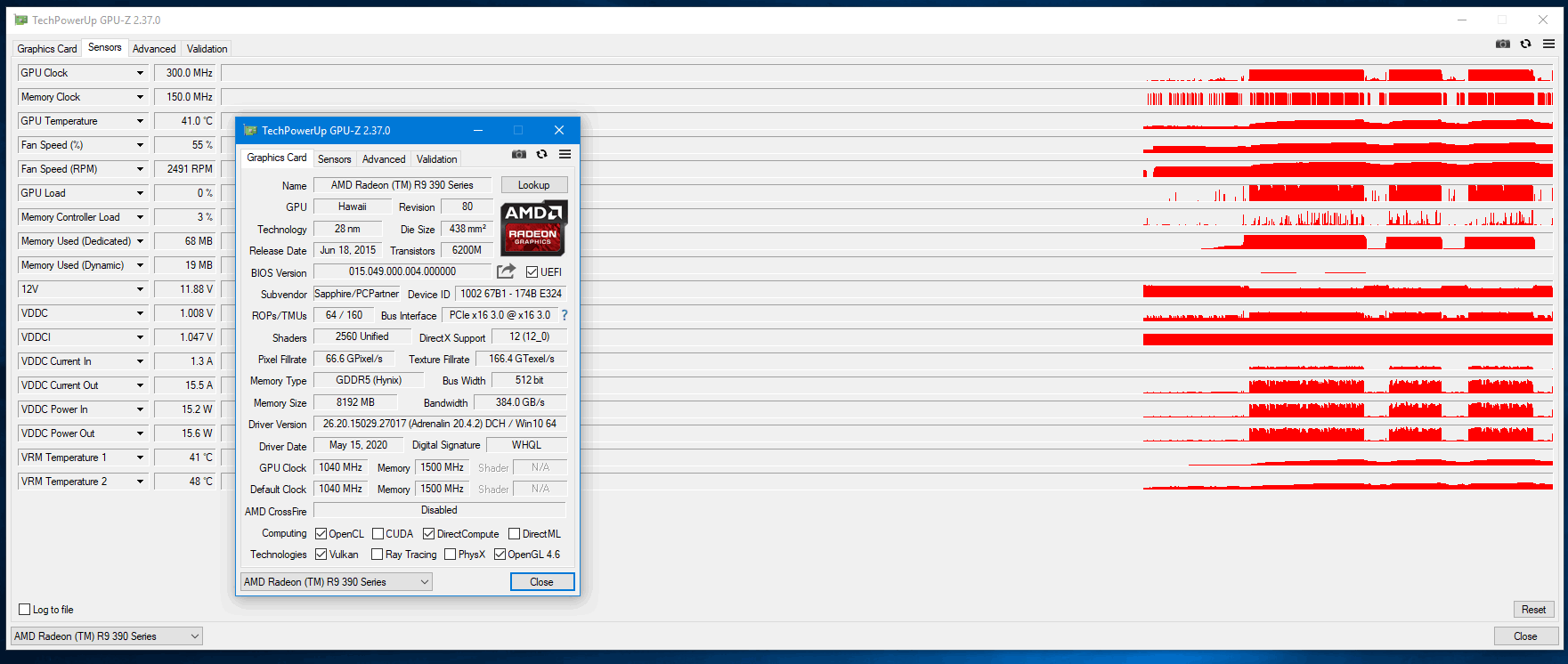The image size is (1568, 664).
Task: Toggle the UEFI checkbox
Action: tap(532, 272)
